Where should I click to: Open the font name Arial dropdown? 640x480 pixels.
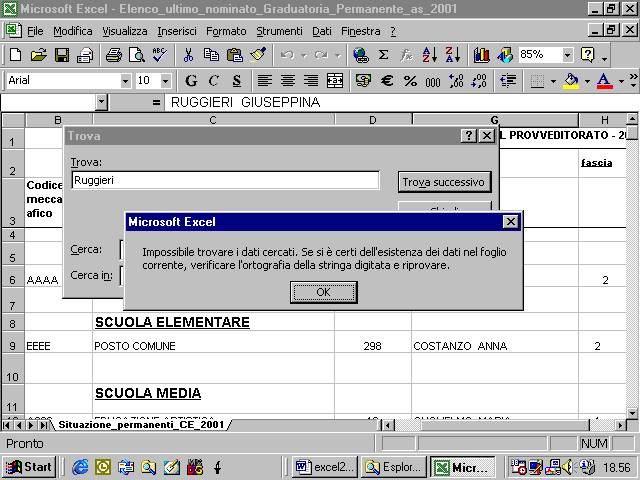125,81
